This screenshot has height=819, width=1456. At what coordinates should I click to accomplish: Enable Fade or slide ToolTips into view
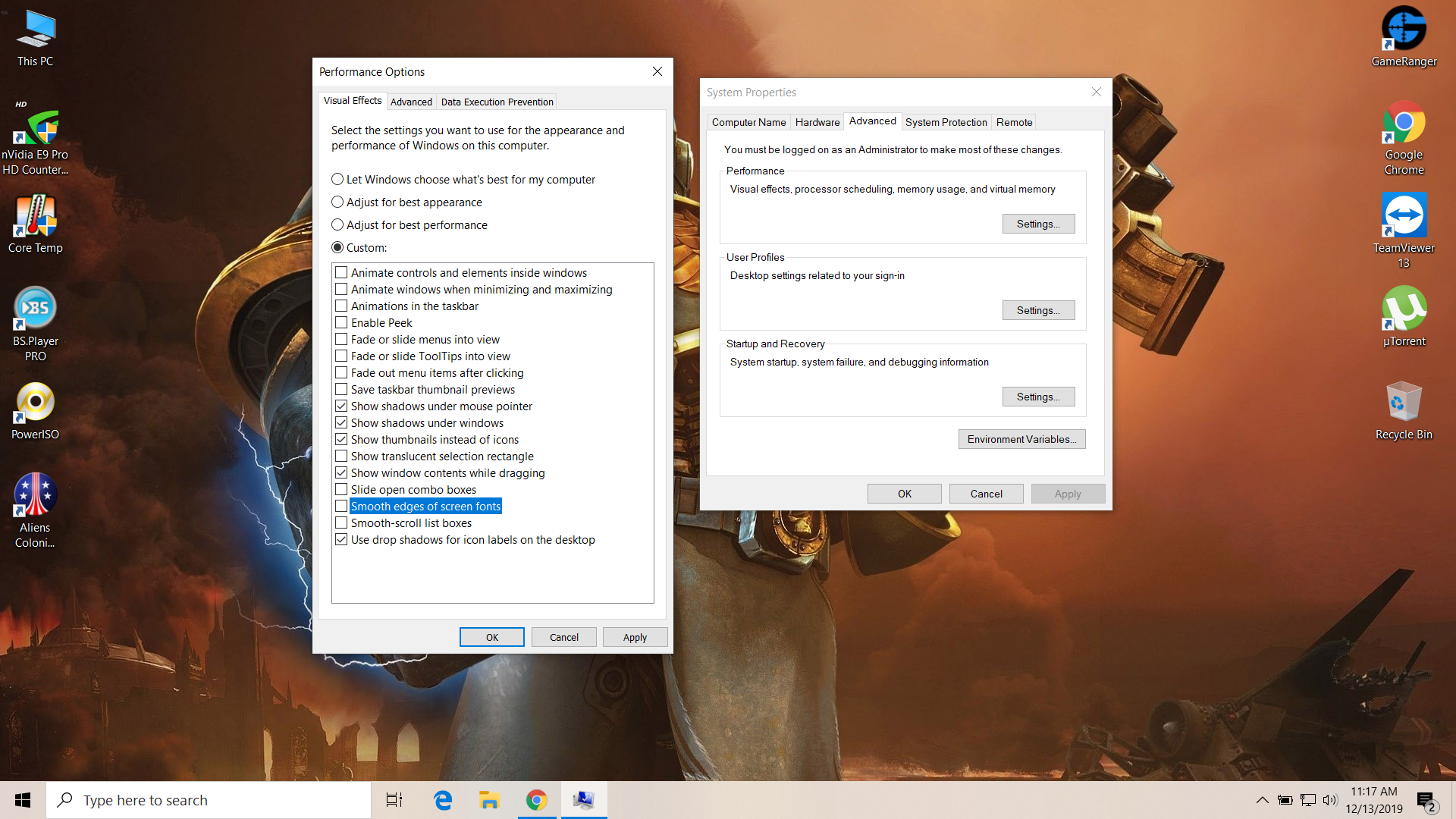pos(341,356)
